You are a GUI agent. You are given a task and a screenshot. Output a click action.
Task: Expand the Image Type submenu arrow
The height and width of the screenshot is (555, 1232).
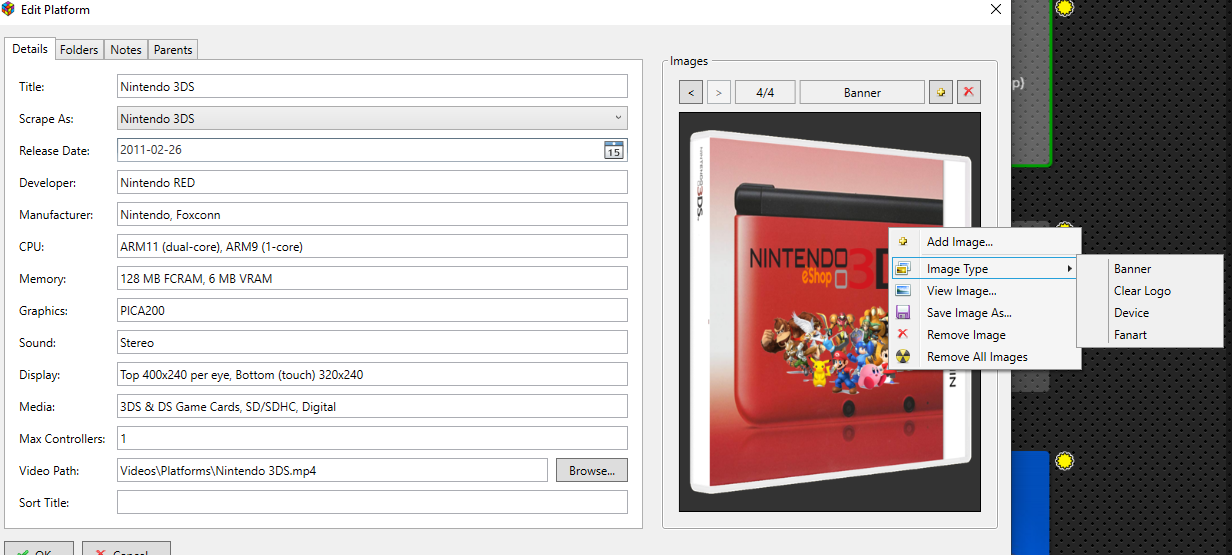point(1069,269)
